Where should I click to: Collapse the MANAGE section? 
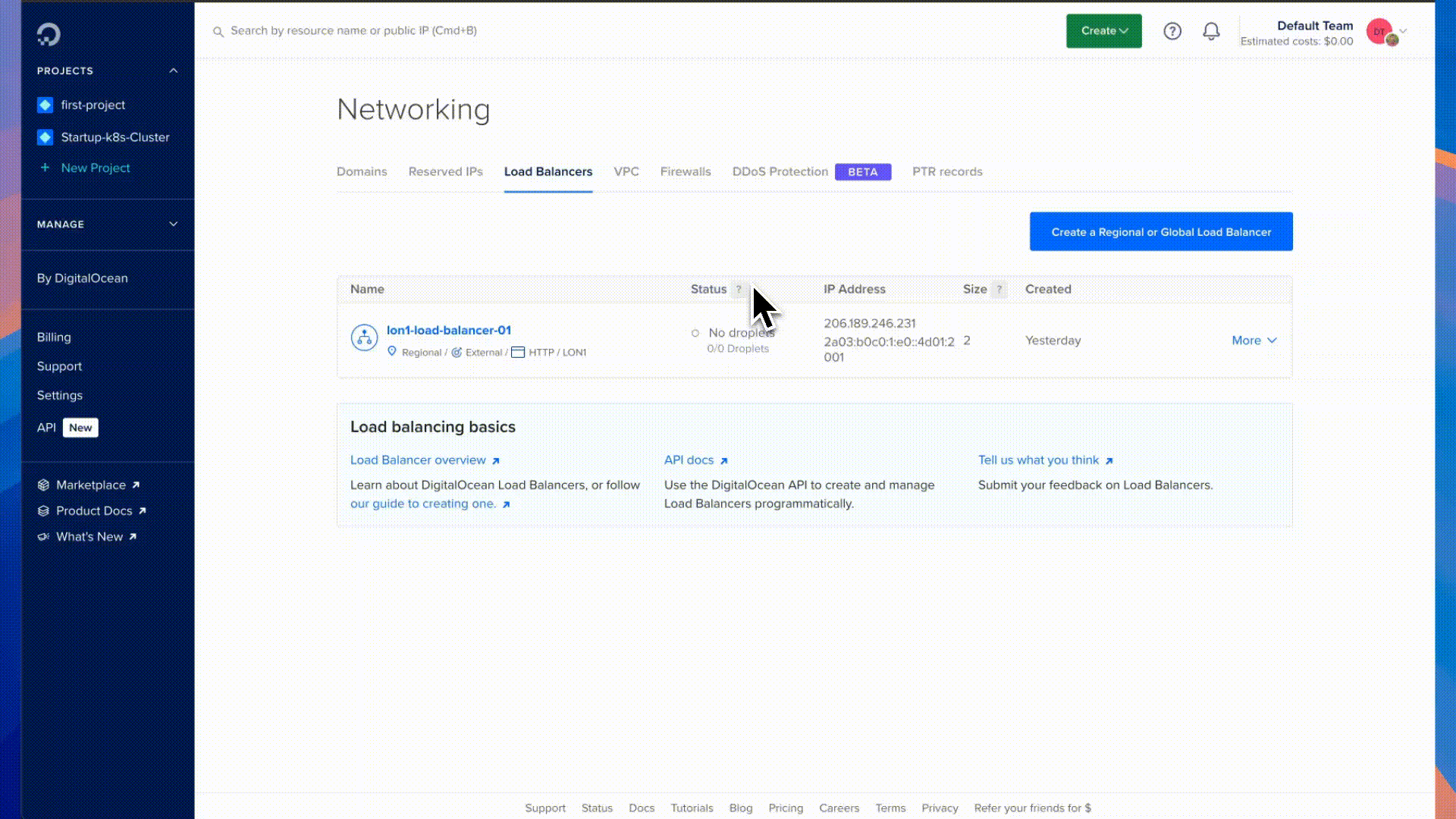click(x=174, y=224)
